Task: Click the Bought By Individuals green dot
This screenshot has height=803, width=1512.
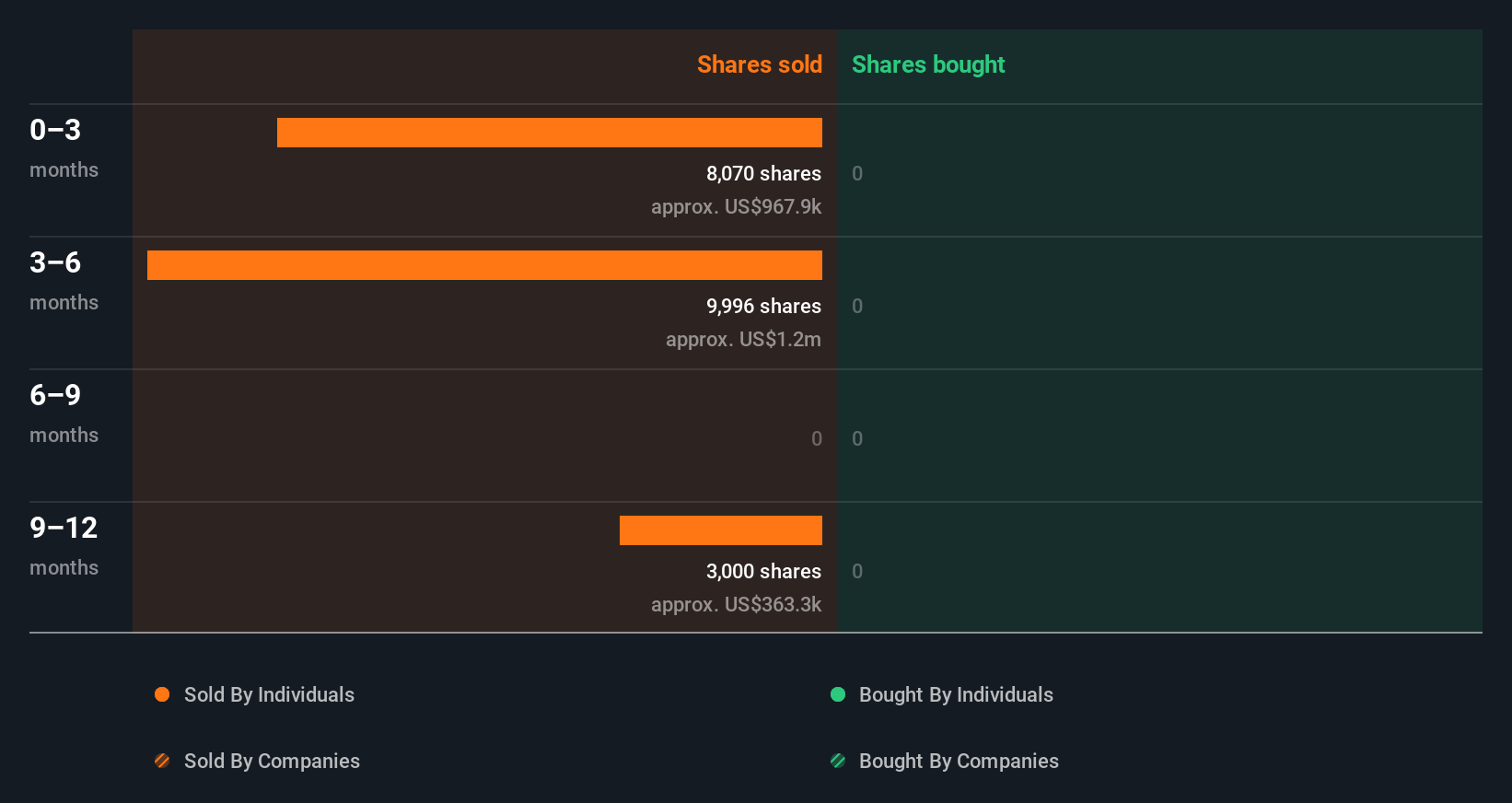Action: click(x=838, y=694)
